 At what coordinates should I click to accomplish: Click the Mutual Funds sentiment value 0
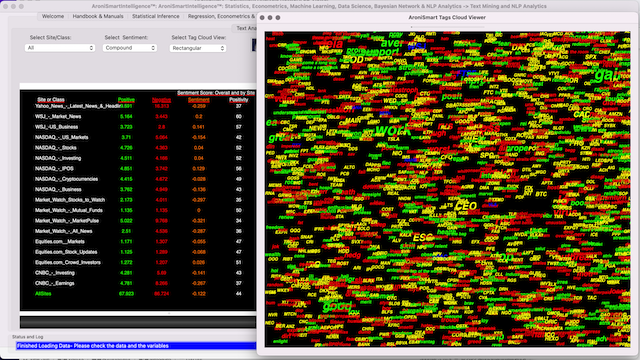click(199, 210)
